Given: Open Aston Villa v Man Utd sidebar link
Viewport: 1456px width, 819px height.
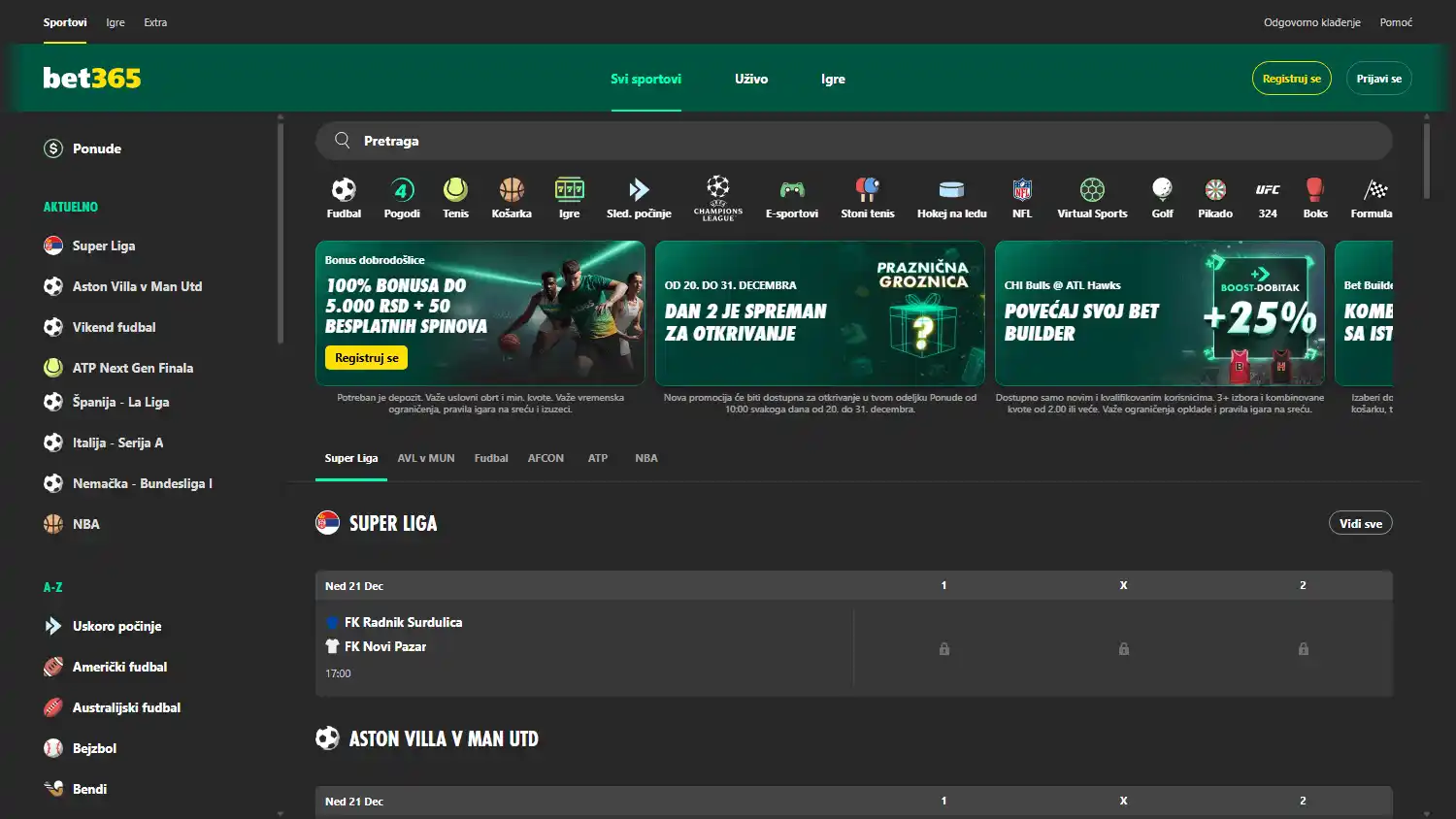Looking at the screenshot, I should [137, 286].
